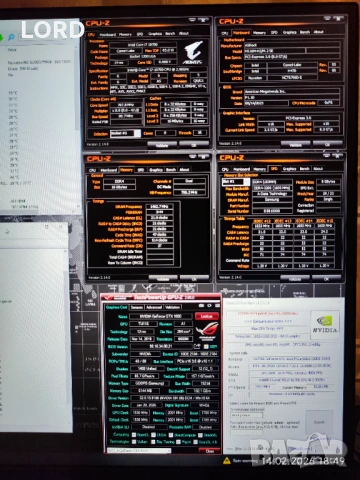
Task: Toggle PhysX checkbox in GPU-Z
Action: (x=178, y=442)
